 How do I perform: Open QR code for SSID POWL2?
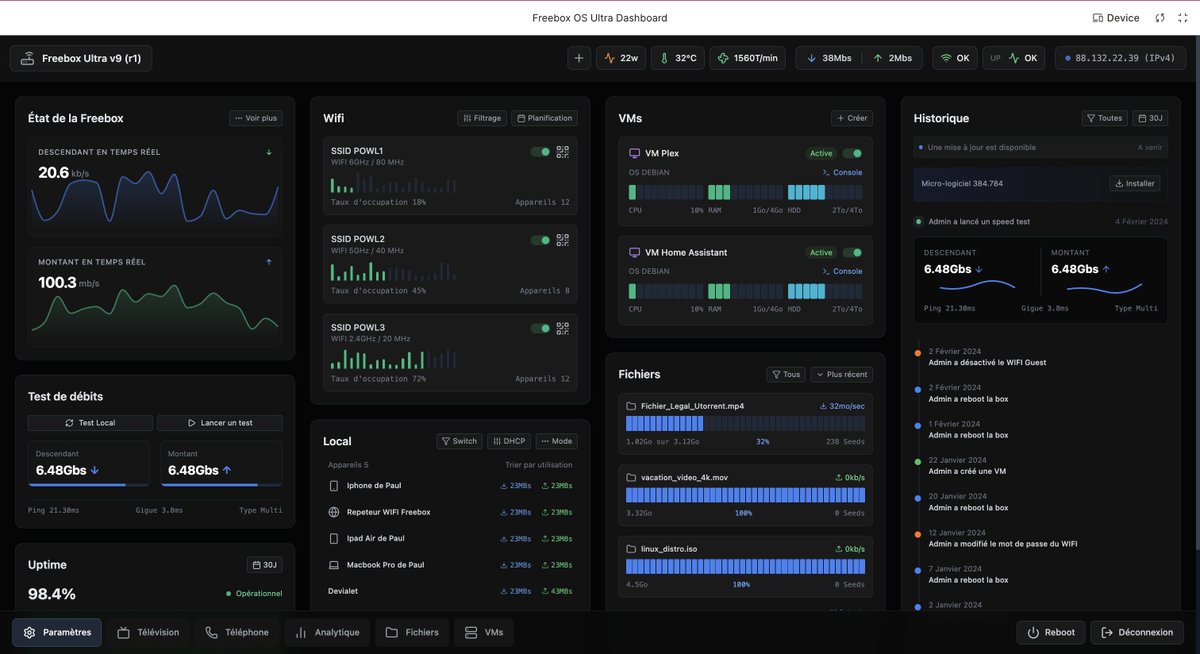(x=563, y=240)
